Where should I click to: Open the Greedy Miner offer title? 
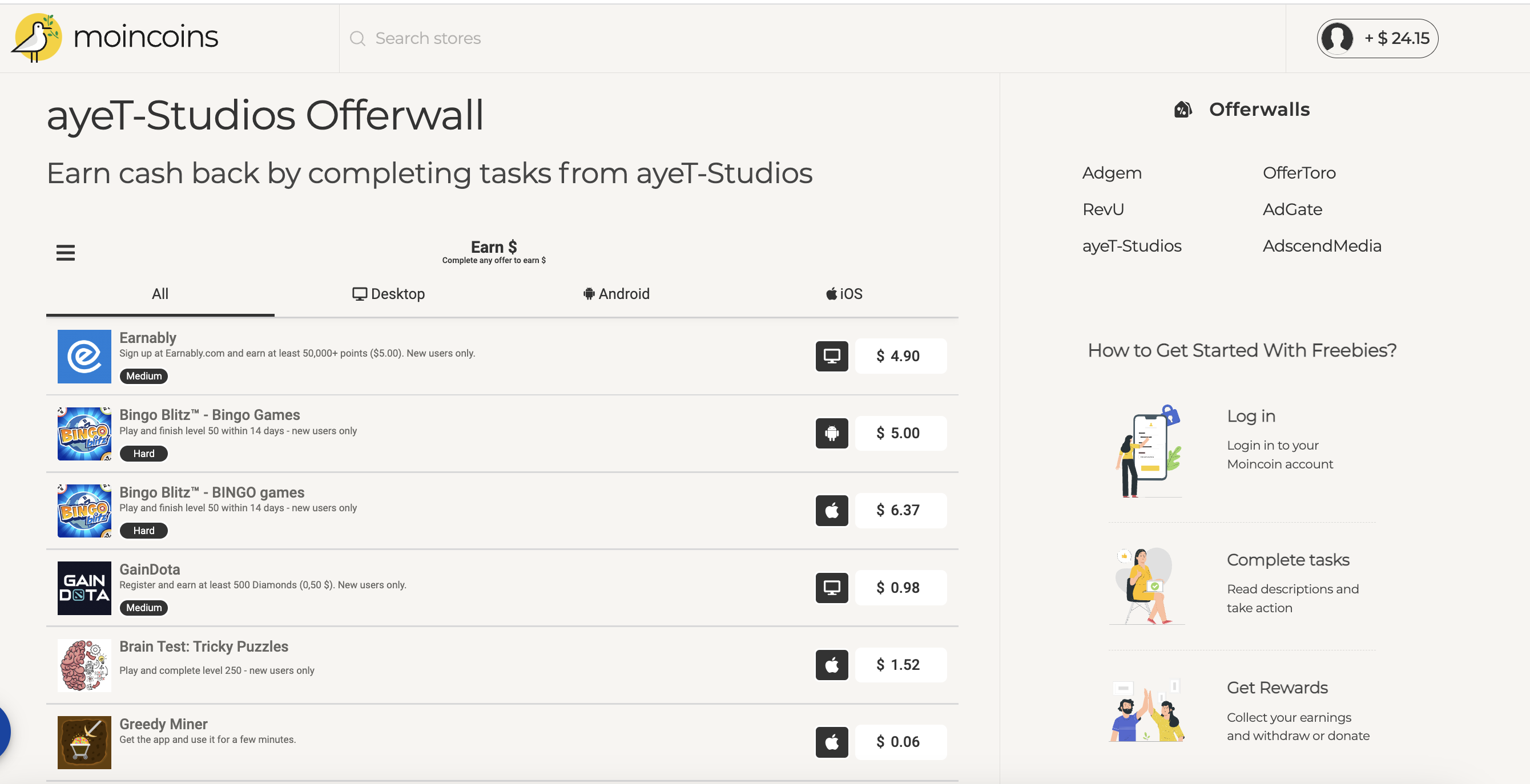pyautogui.click(x=163, y=724)
